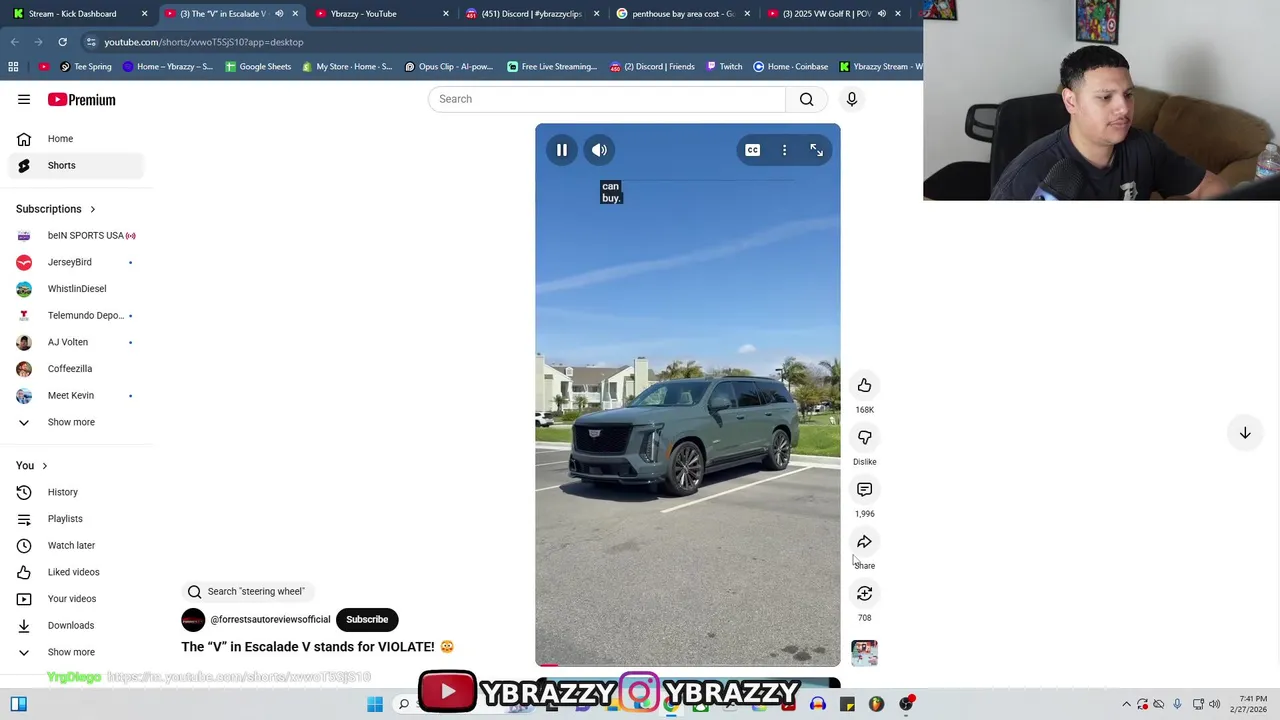The image size is (1280, 720).
Task: Open Playlists in the sidebar
Action: point(76,519)
